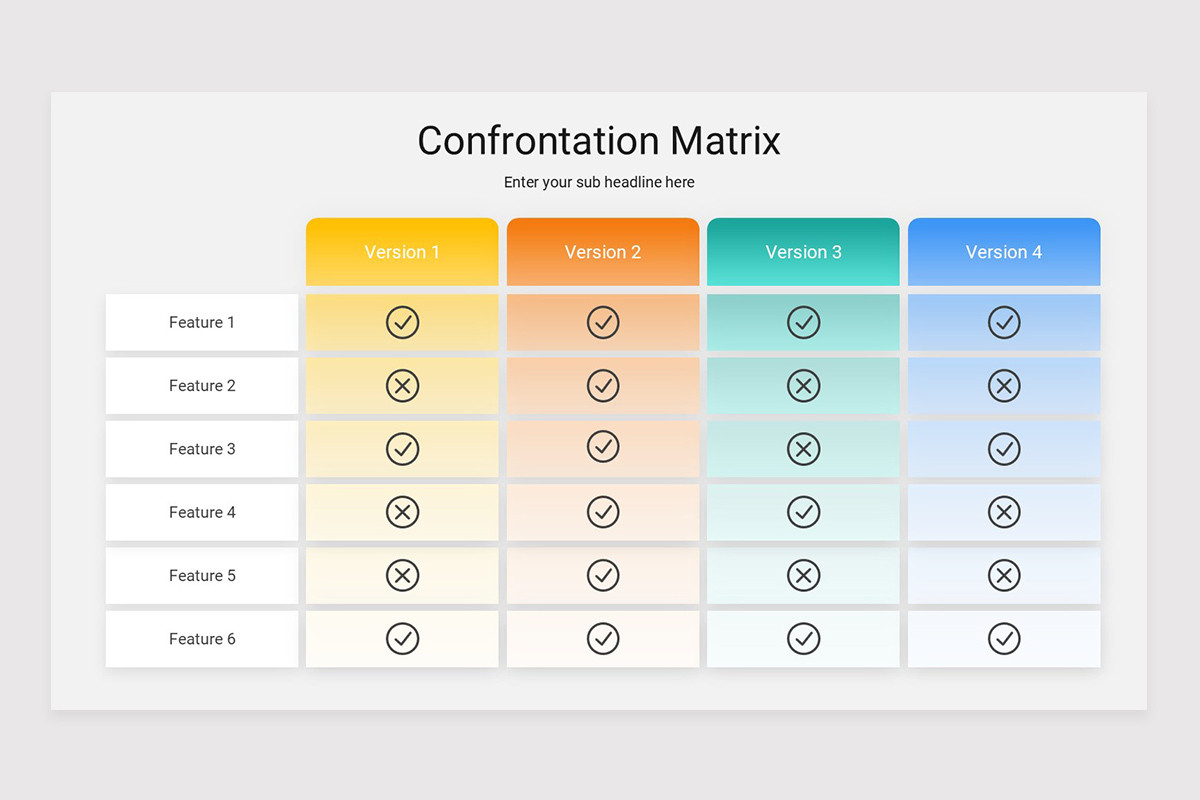Click the Feature 6 row label
The width and height of the screenshot is (1200, 800).
[202, 638]
